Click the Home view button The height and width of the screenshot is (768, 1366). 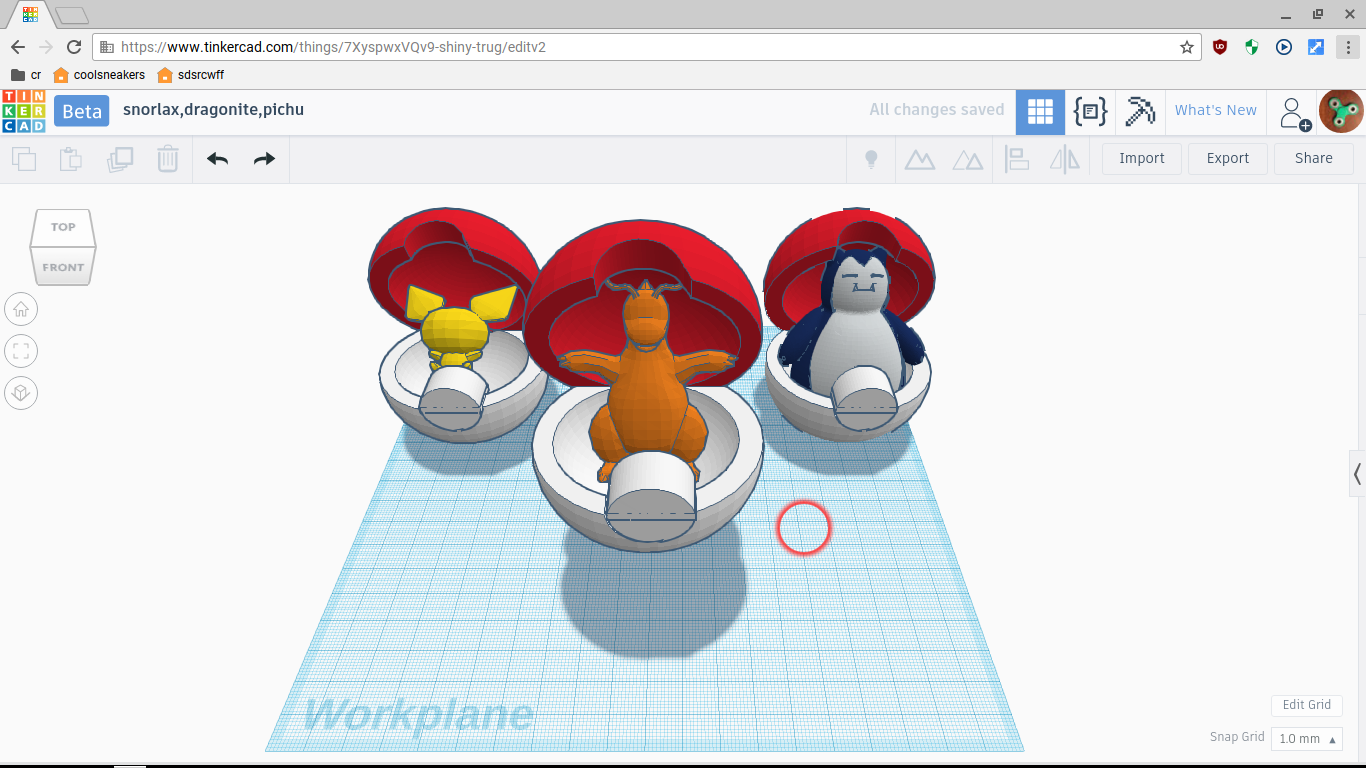coord(21,309)
